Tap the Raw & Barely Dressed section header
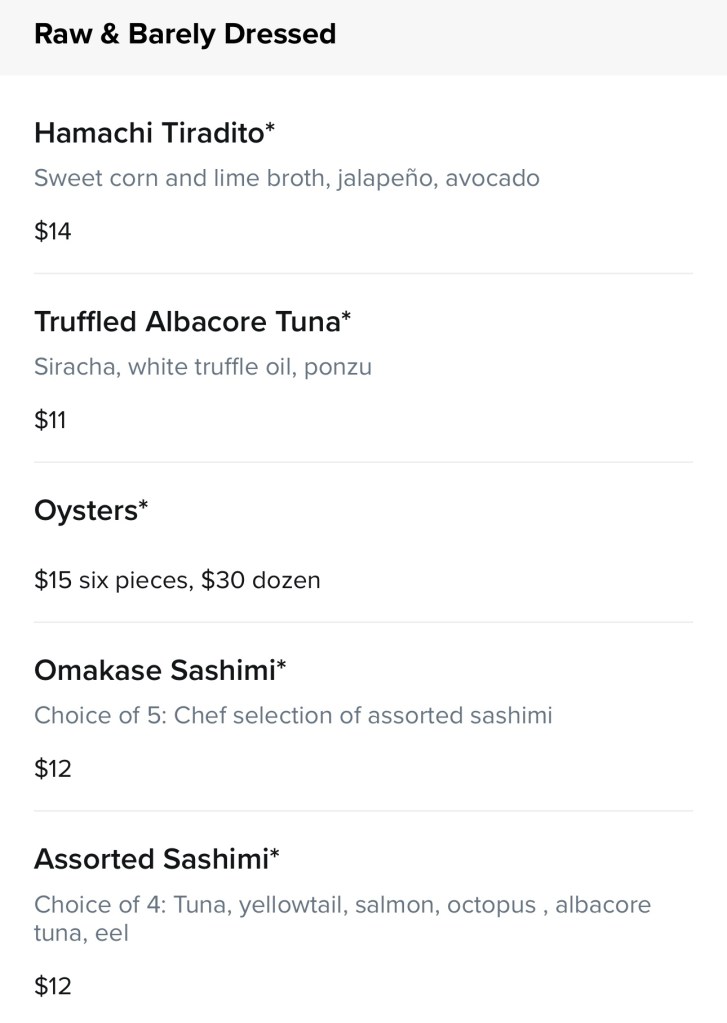The image size is (727, 1023). pos(185,35)
